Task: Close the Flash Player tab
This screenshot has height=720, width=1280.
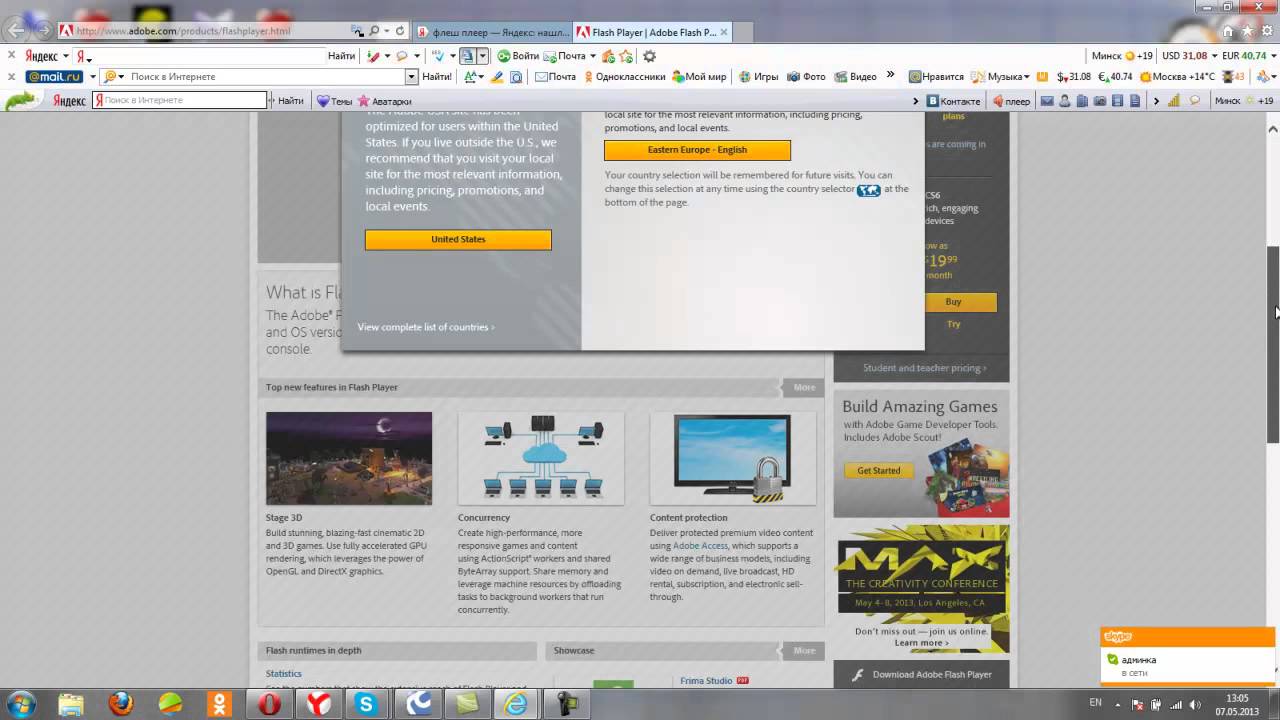Action: click(x=725, y=32)
